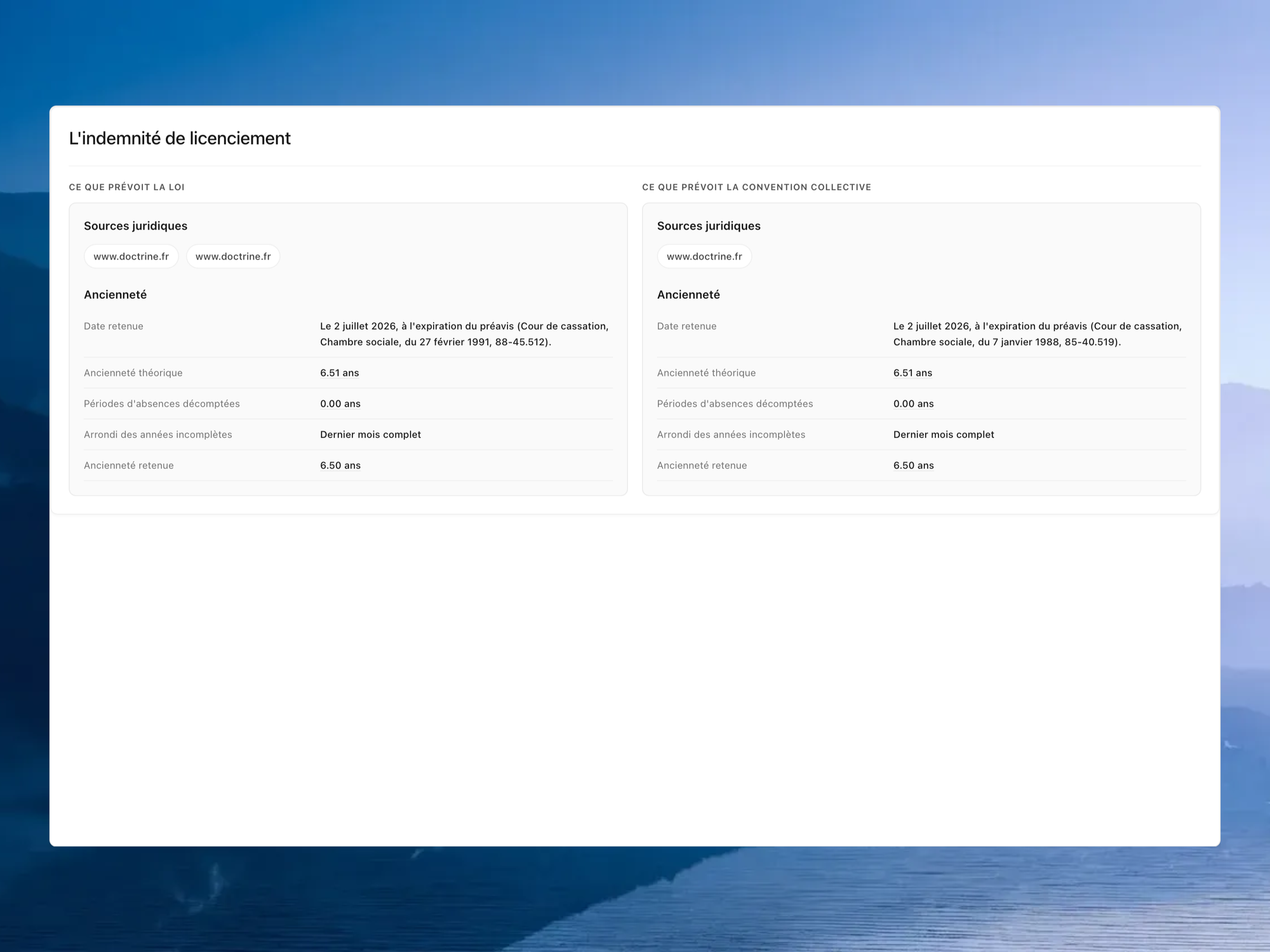This screenshot has width=1270, height=952.
Task: Click the 'CE QUE PRÉVOIT LA CONVENTION COLLECTIVE' heading
Action: pyautogui.click(x=756, y=187)
